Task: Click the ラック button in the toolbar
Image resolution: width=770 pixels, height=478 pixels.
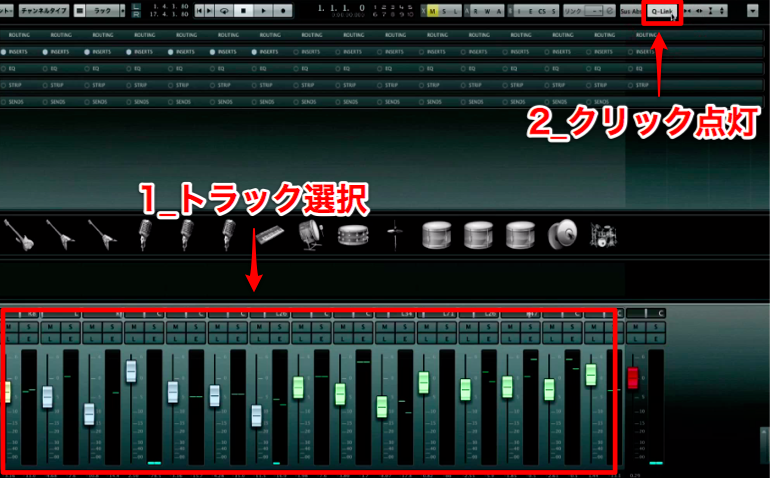Action: 102,10
